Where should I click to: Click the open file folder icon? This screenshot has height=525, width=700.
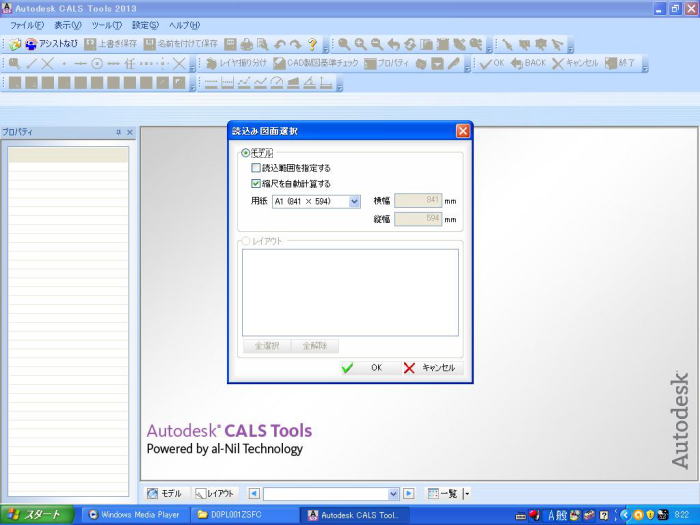click(x=15, y=44)
